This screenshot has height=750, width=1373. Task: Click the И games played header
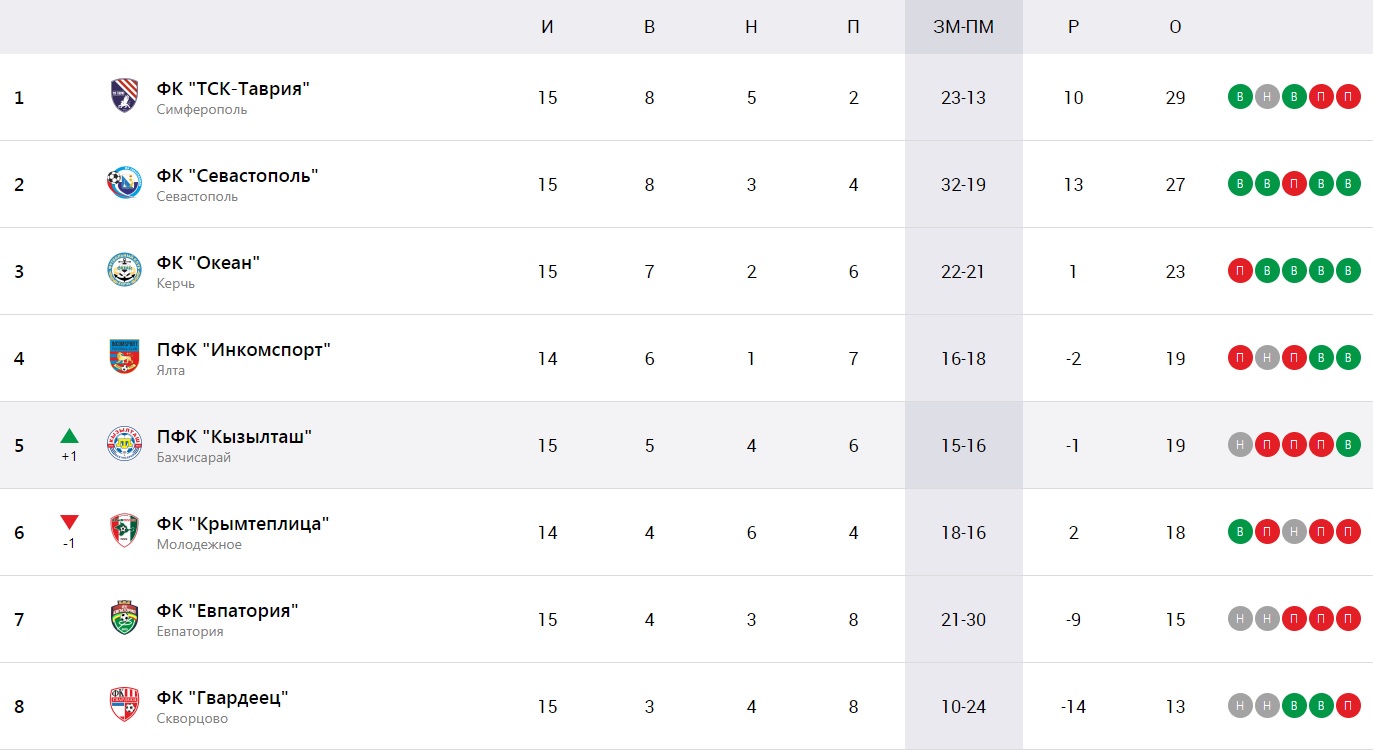547,27
